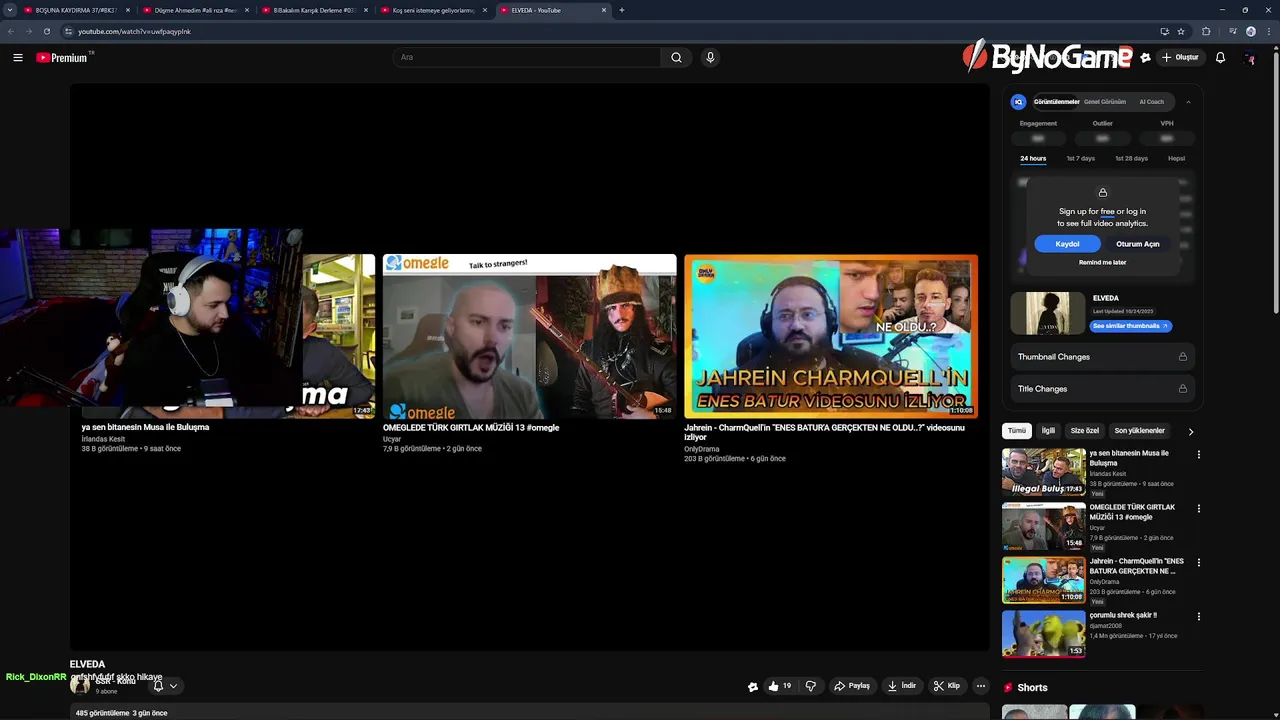Screen dimensions: 1280x720
Task: Open the tab search dropdown arrow
Action: (10, 10)
